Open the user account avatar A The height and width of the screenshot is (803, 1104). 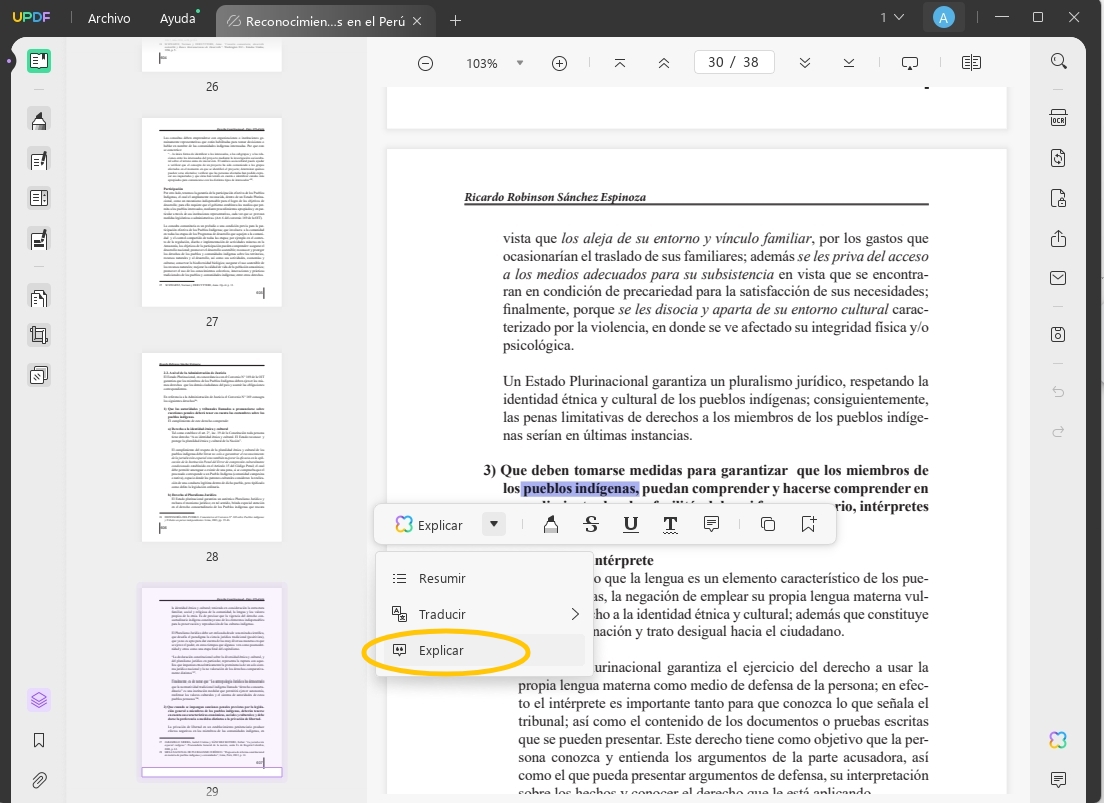[x=943, y=18]
